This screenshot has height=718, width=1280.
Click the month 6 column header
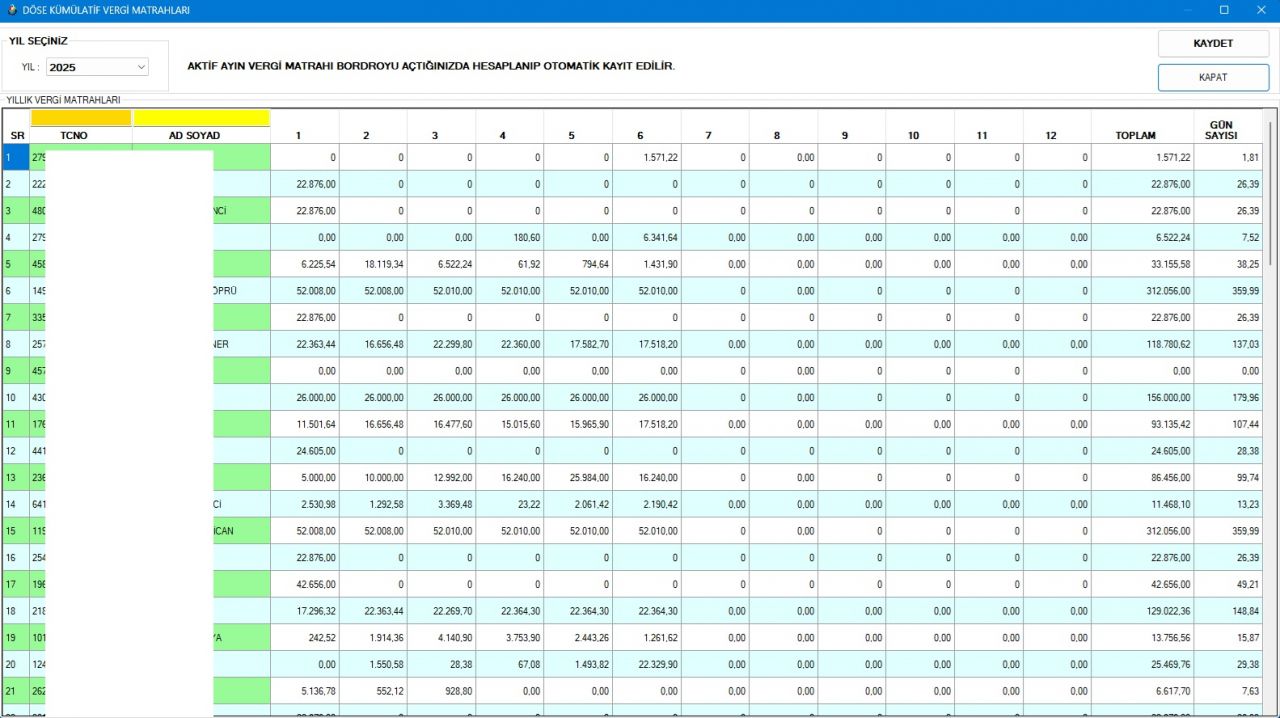point(640,135)
